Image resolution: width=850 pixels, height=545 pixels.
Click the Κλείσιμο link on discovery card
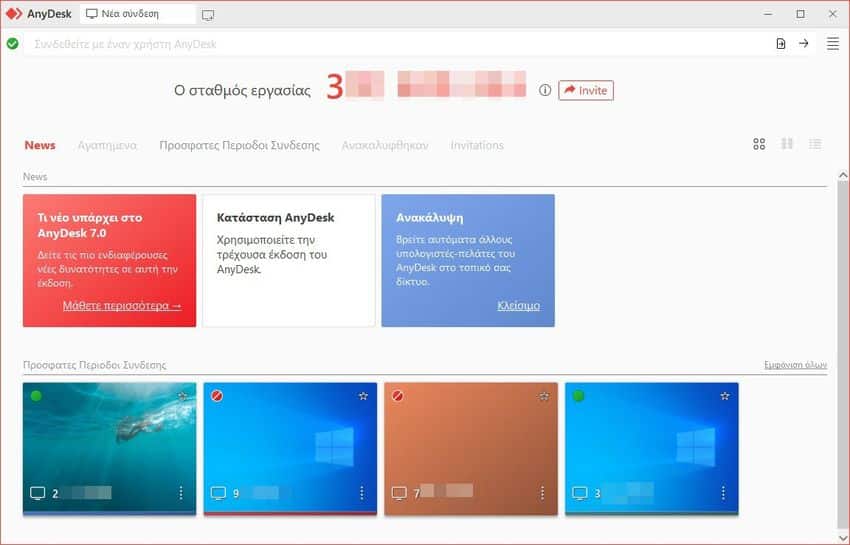click(518, 306)
